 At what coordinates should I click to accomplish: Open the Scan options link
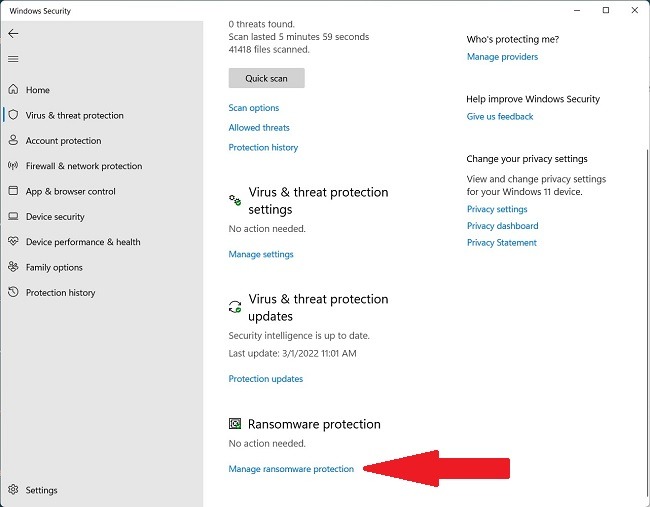click(x=254, y=108)
